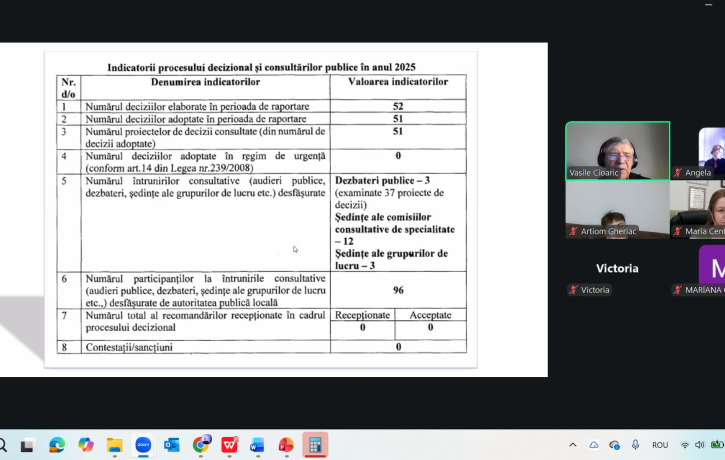Screen dimensions: 725x460
Task: Switch to the Word document on taskbar
Action: tap(257, 445)
